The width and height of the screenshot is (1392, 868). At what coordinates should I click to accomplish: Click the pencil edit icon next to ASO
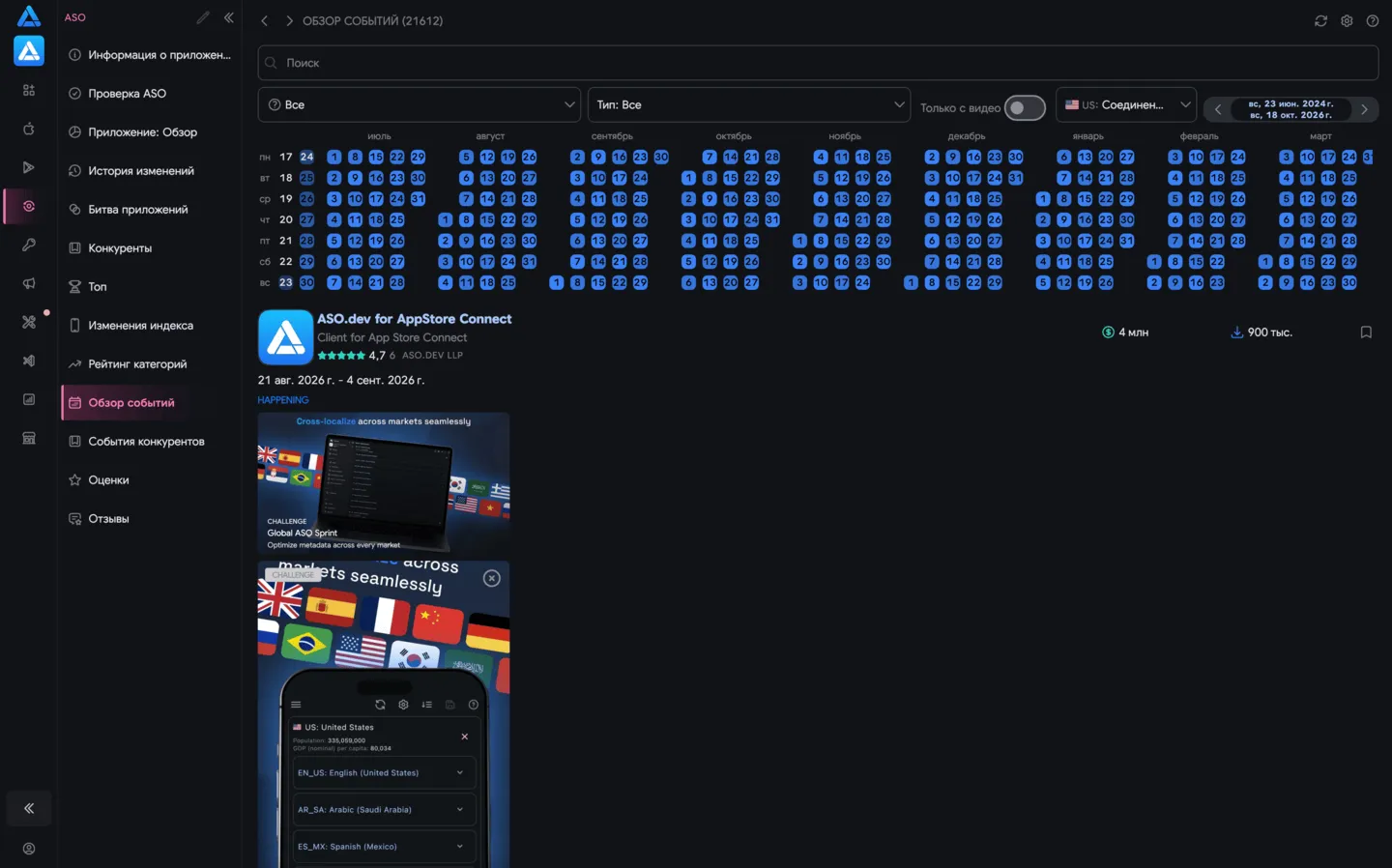(203, 17)
